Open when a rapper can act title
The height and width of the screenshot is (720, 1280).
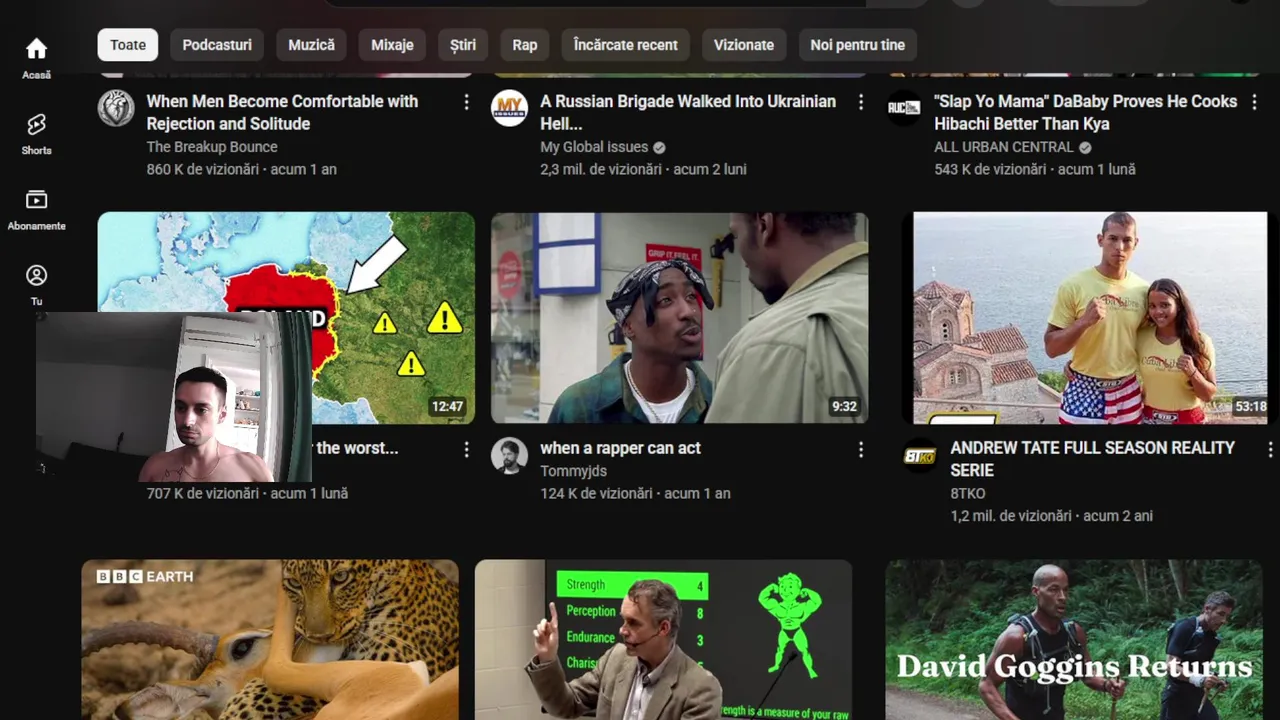(x=620, y=448)
